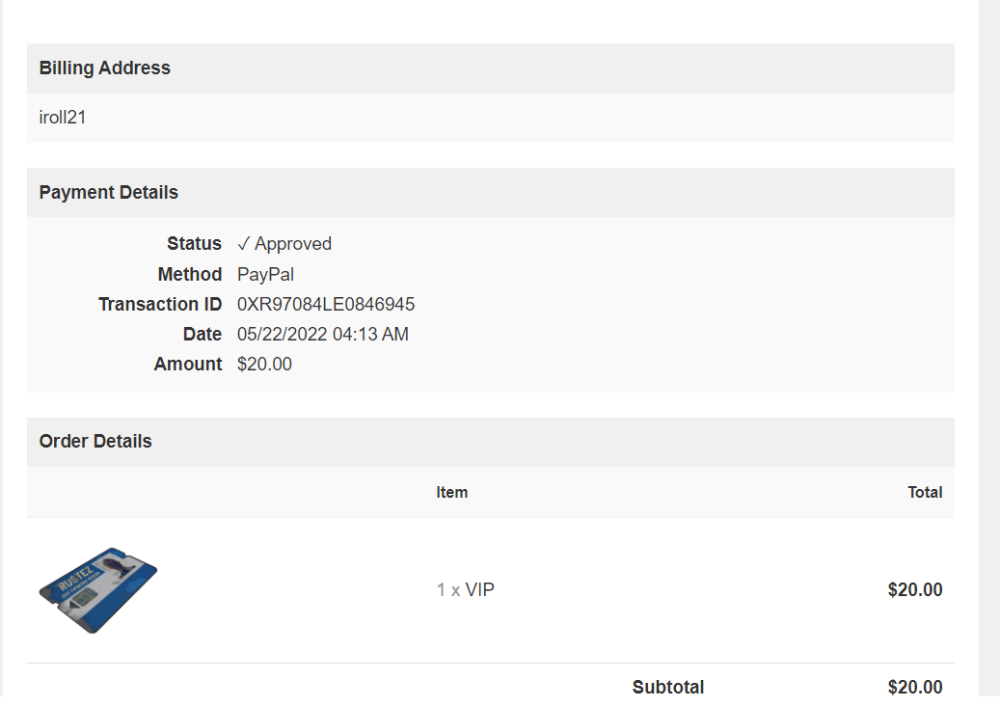Click the PayPal payment method value
Screen dimensions: 1000x707
click(265, 274)
